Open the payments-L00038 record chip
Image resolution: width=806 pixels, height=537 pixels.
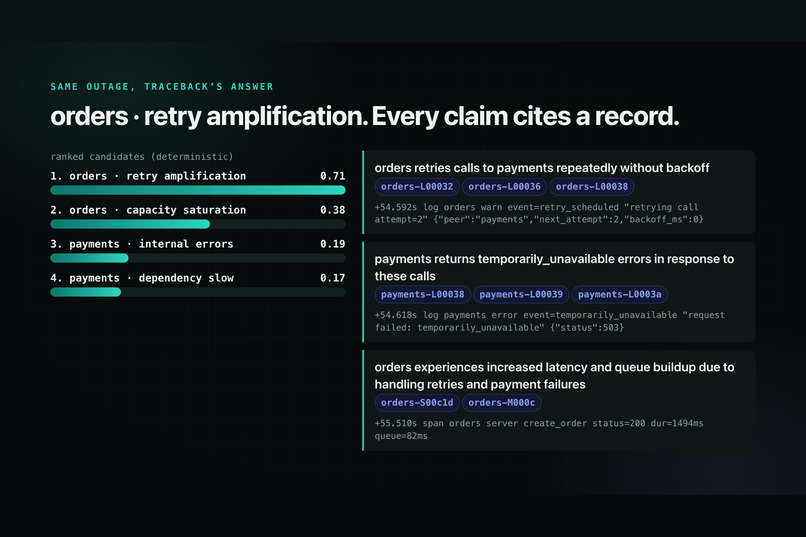pos(423,294)
